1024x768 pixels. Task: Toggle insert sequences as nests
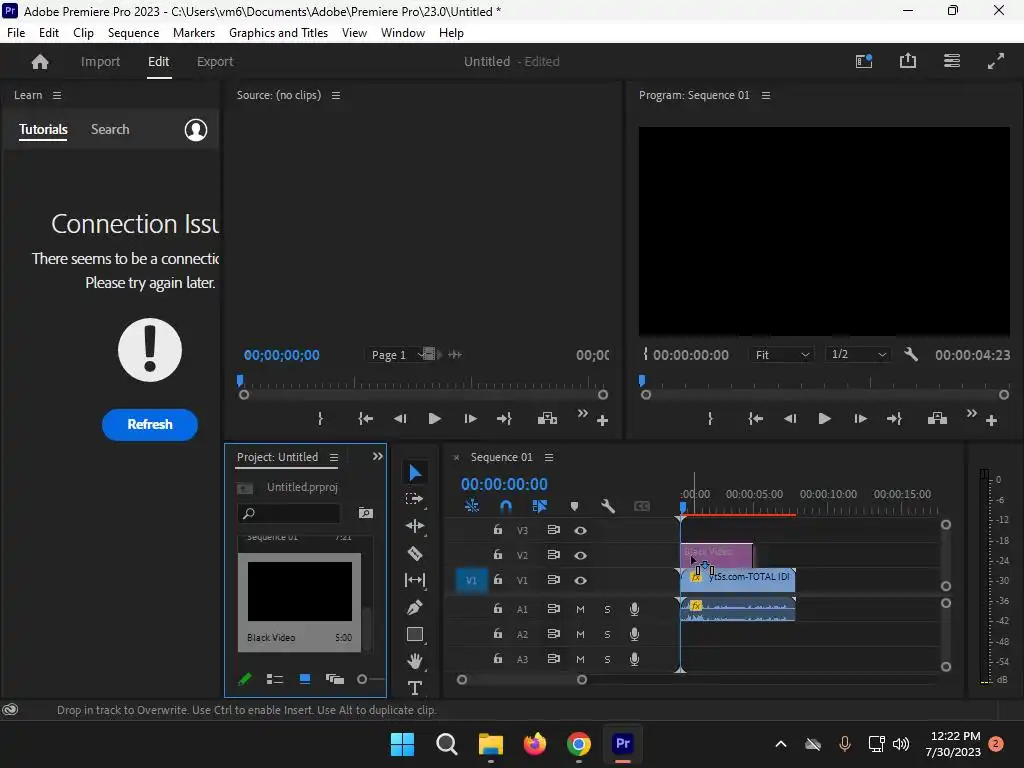click(x=472, y=506)
